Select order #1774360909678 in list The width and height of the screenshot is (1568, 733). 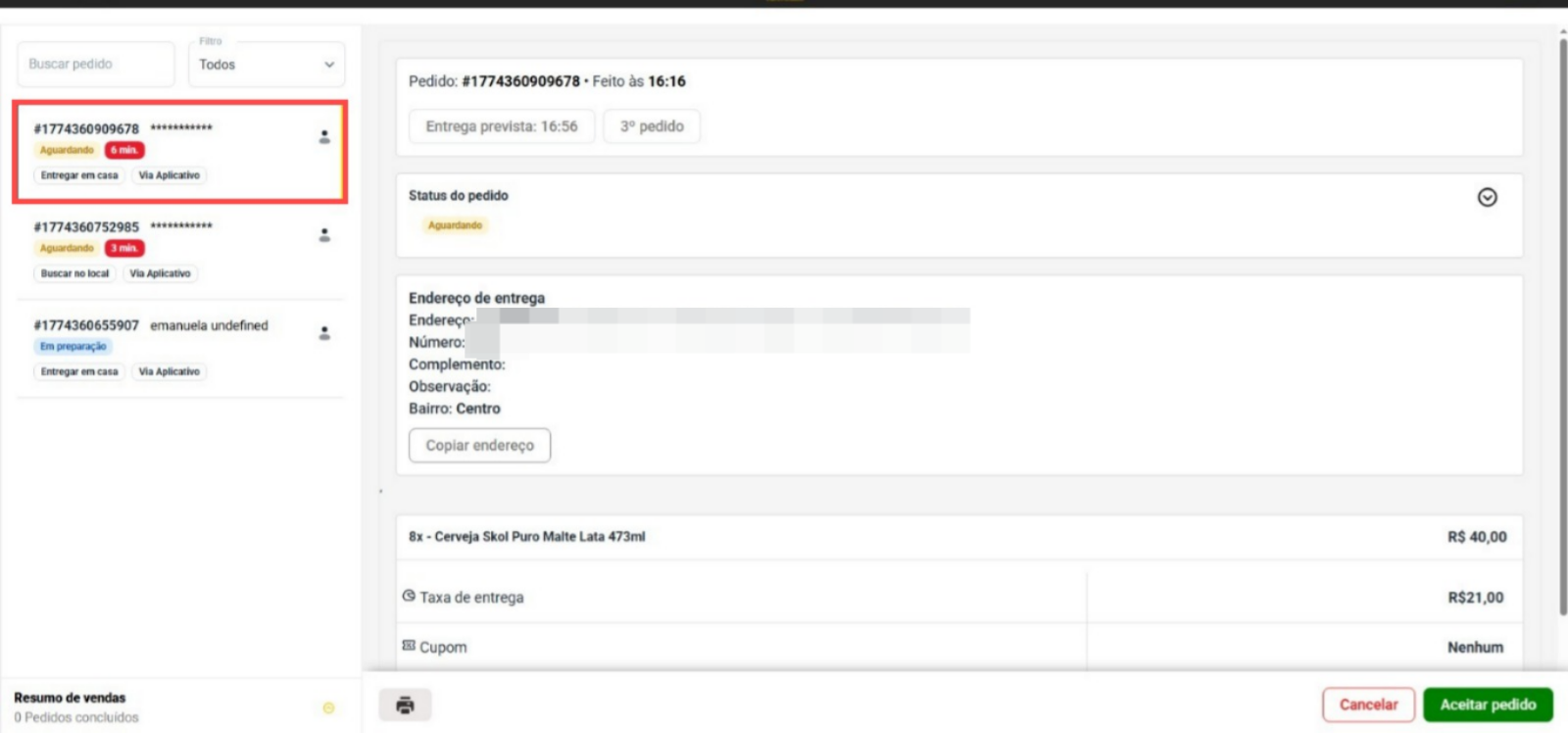[x=180, y=152]
